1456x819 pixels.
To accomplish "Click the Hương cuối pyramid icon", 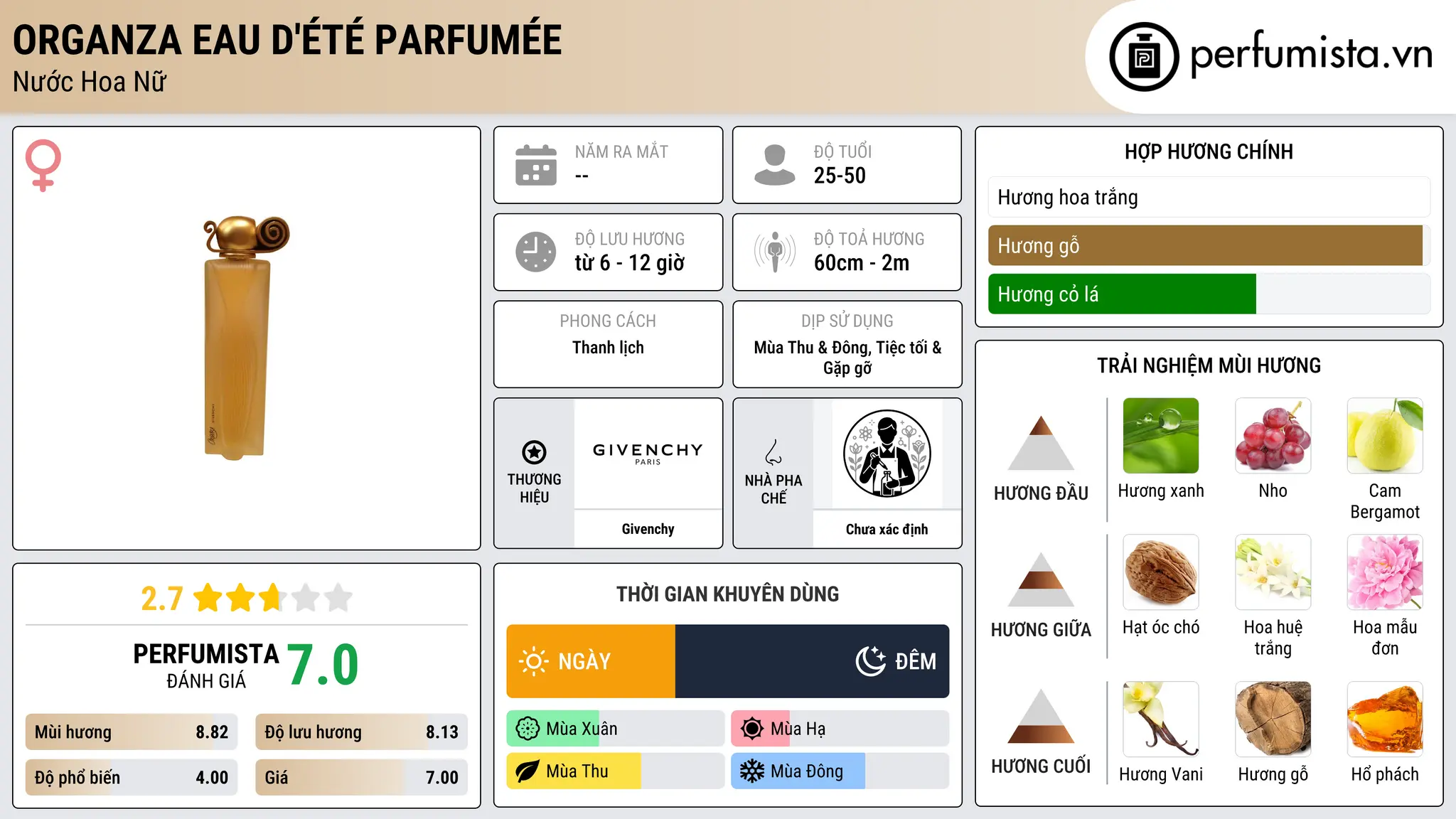I will pos(1042,716).
